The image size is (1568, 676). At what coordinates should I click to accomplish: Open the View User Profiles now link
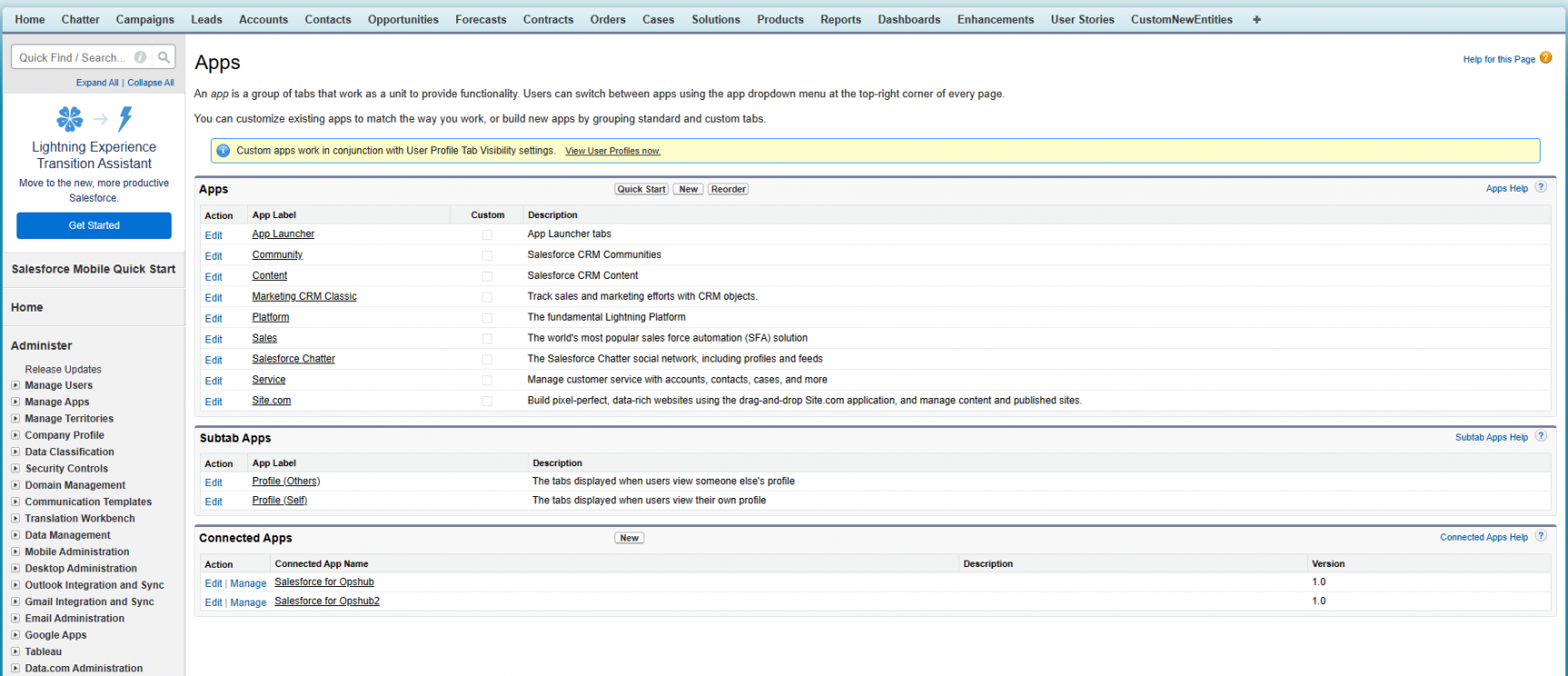coord(612,152)
